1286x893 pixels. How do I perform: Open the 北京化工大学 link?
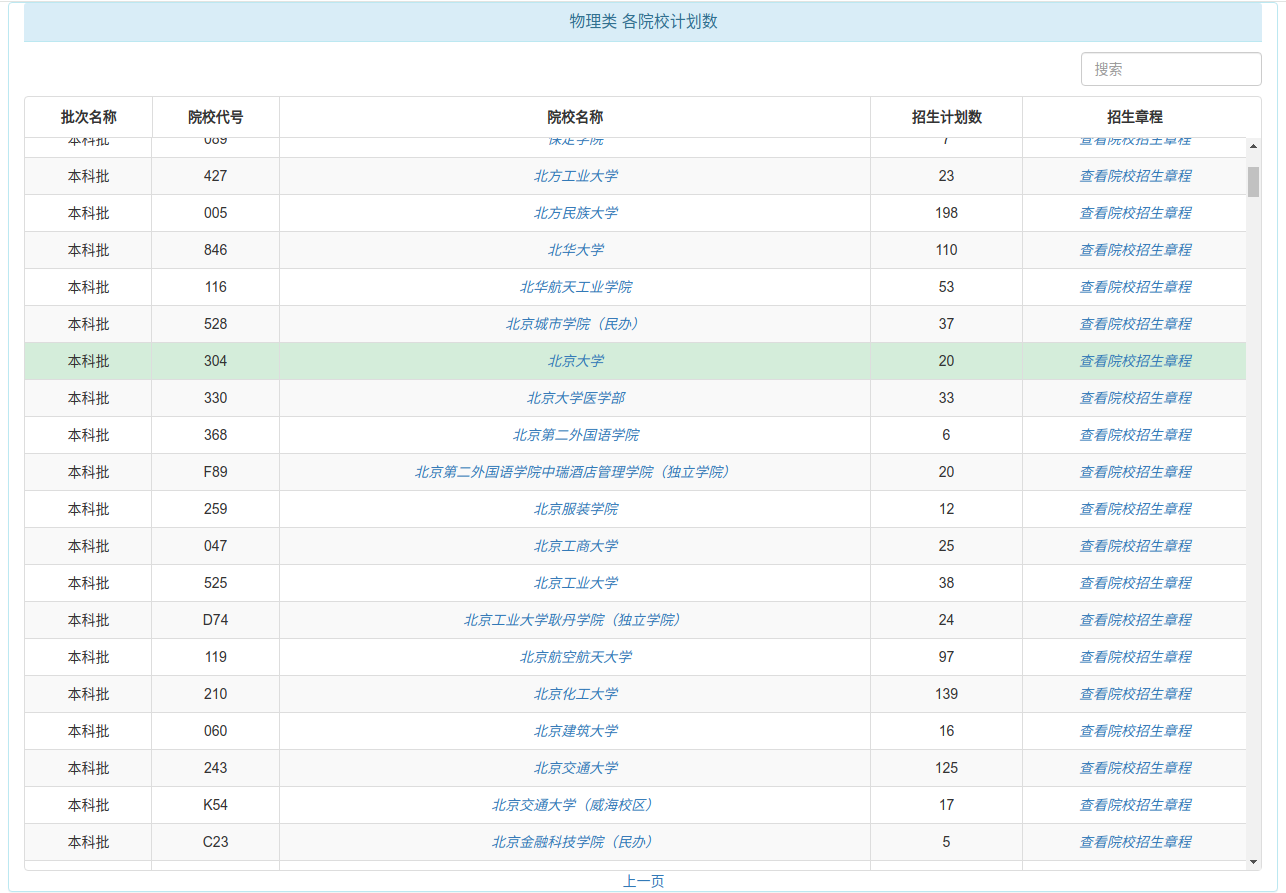pyautogui.click(x=575, y=694)
